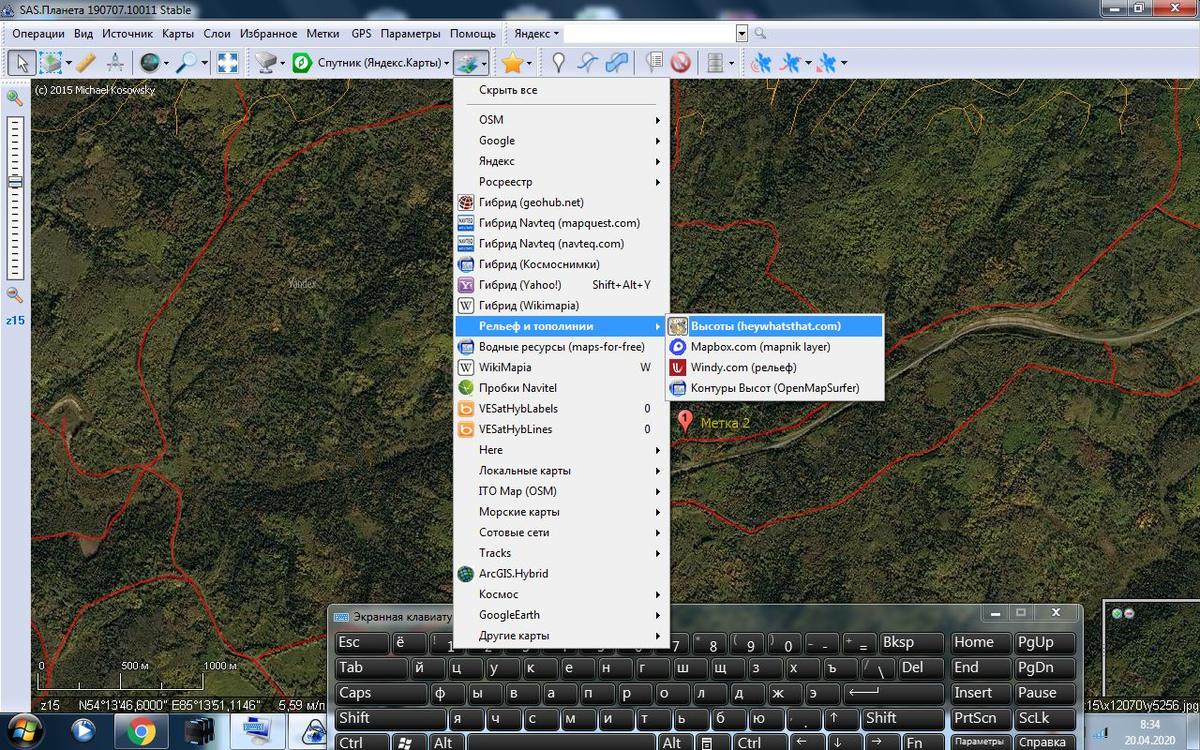Expand the Сотовые сети submenu
This screenshot has height=750, width=1200.
click(x=561, y=532)
